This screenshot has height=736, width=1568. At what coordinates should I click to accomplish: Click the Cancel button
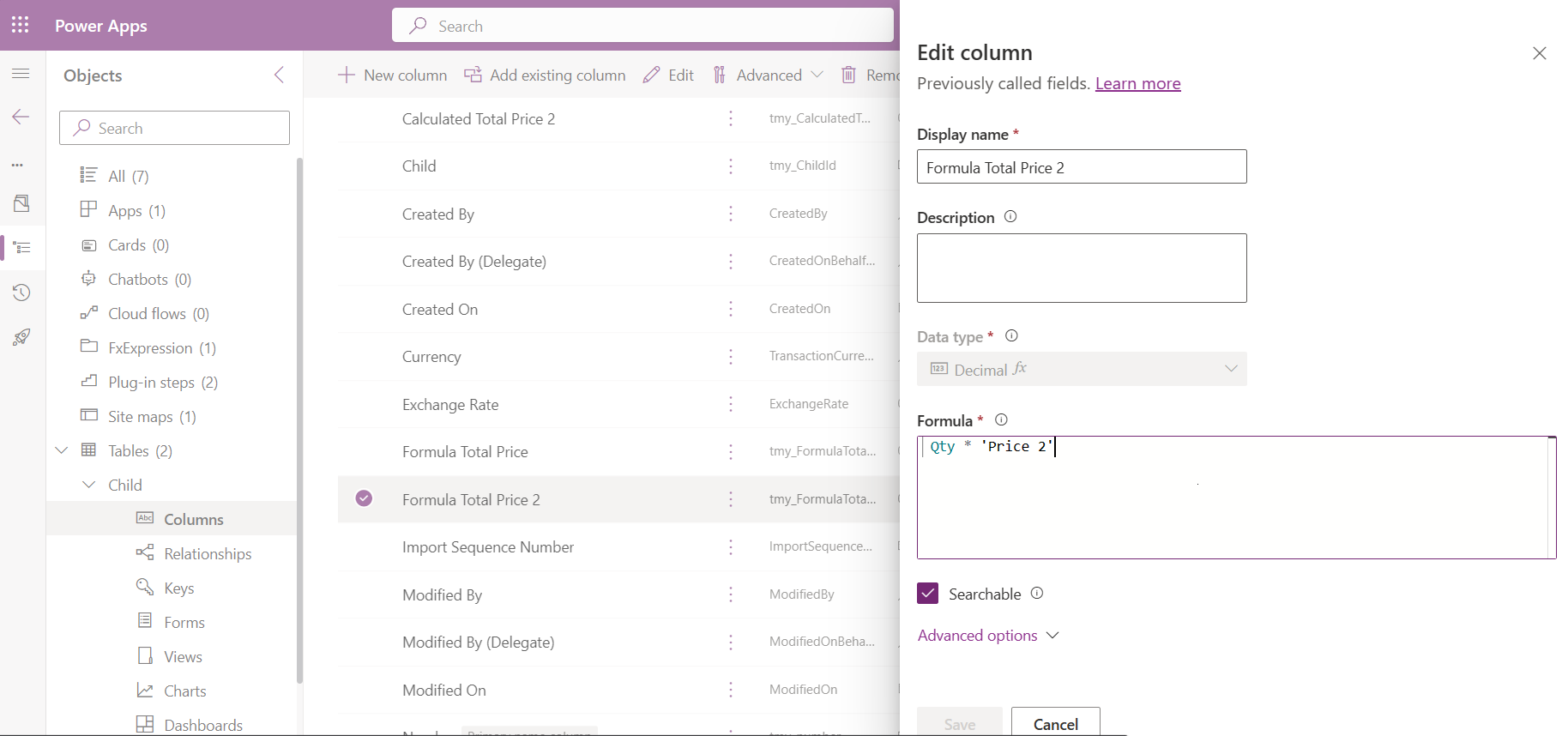(1055, 723)
